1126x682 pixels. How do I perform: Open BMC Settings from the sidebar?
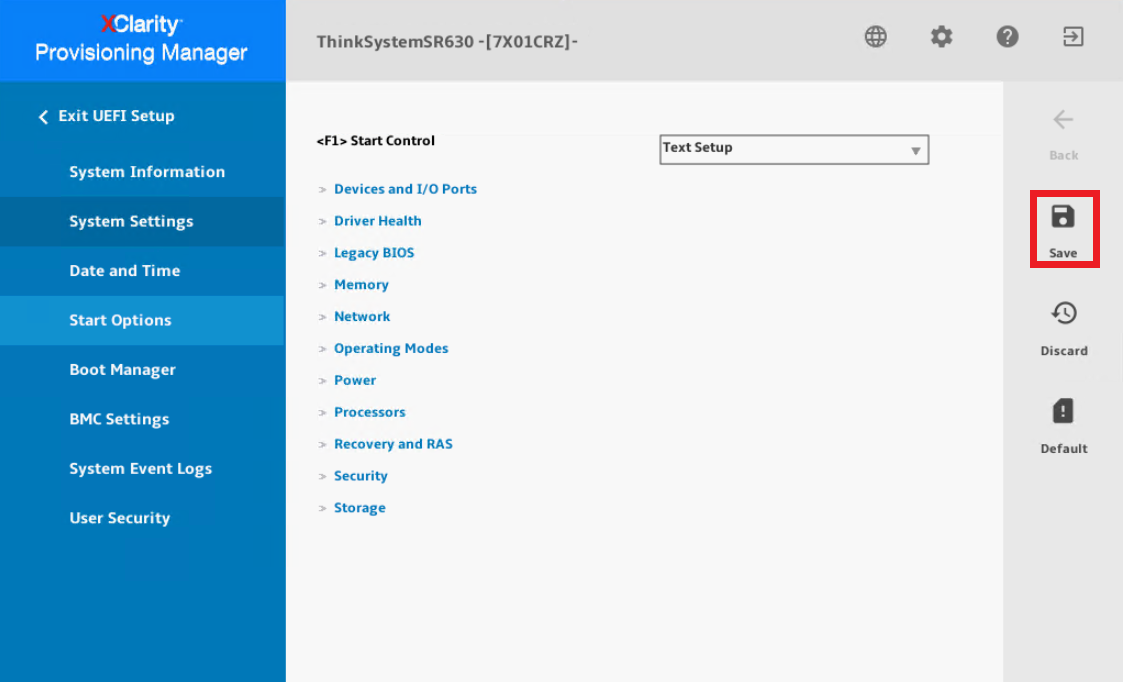pyautogui.click(x=119, y=419)
